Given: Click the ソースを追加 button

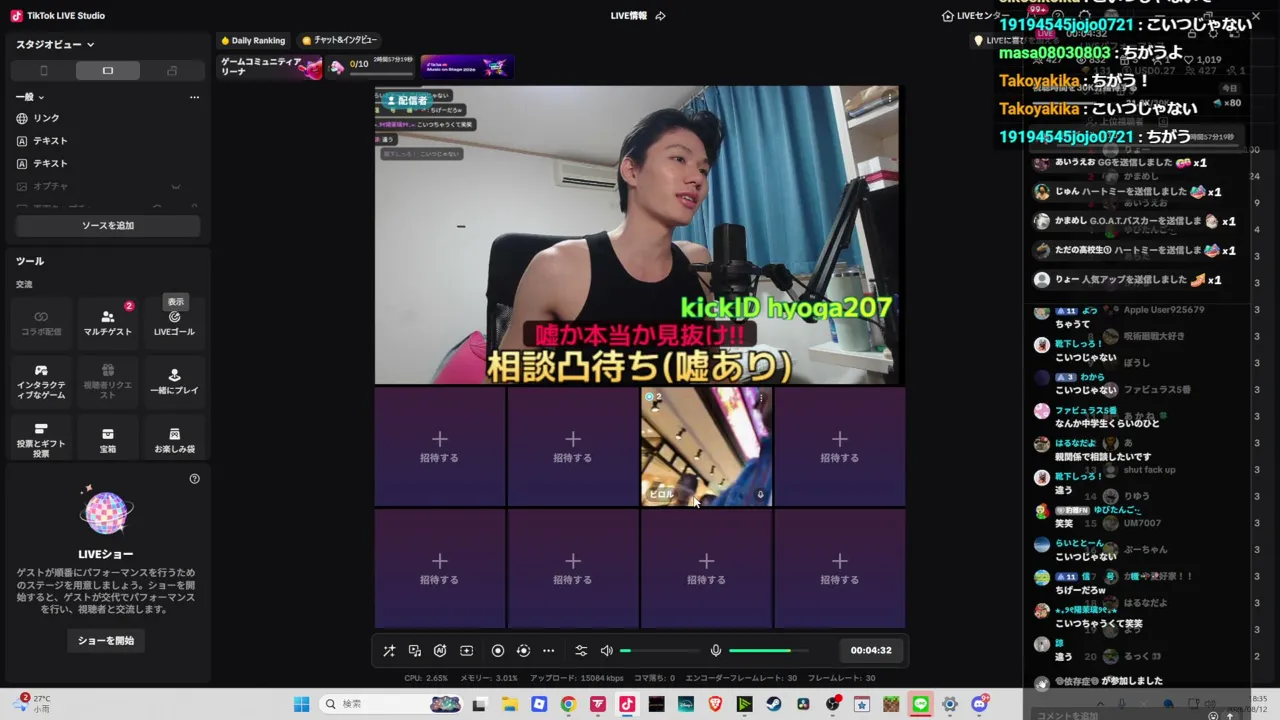Looking at the screenshot, I should point(108,226).
